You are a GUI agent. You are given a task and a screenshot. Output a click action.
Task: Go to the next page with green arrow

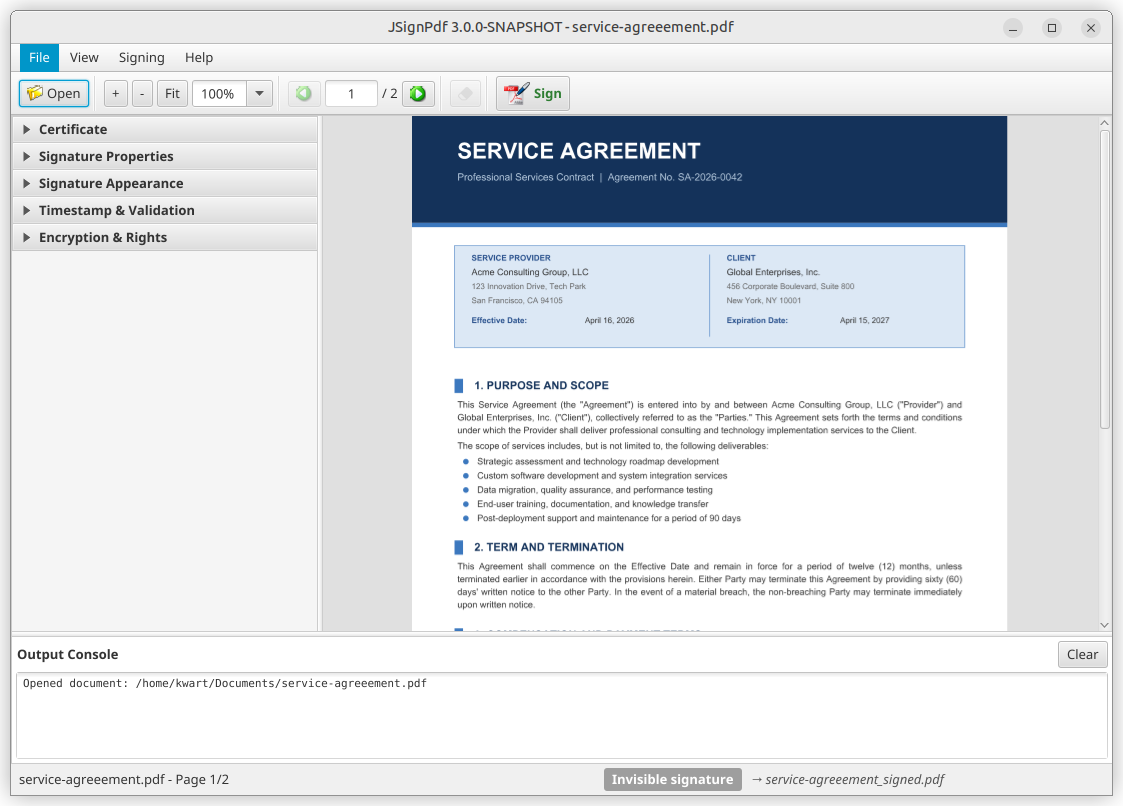click(x=418, y=93)
